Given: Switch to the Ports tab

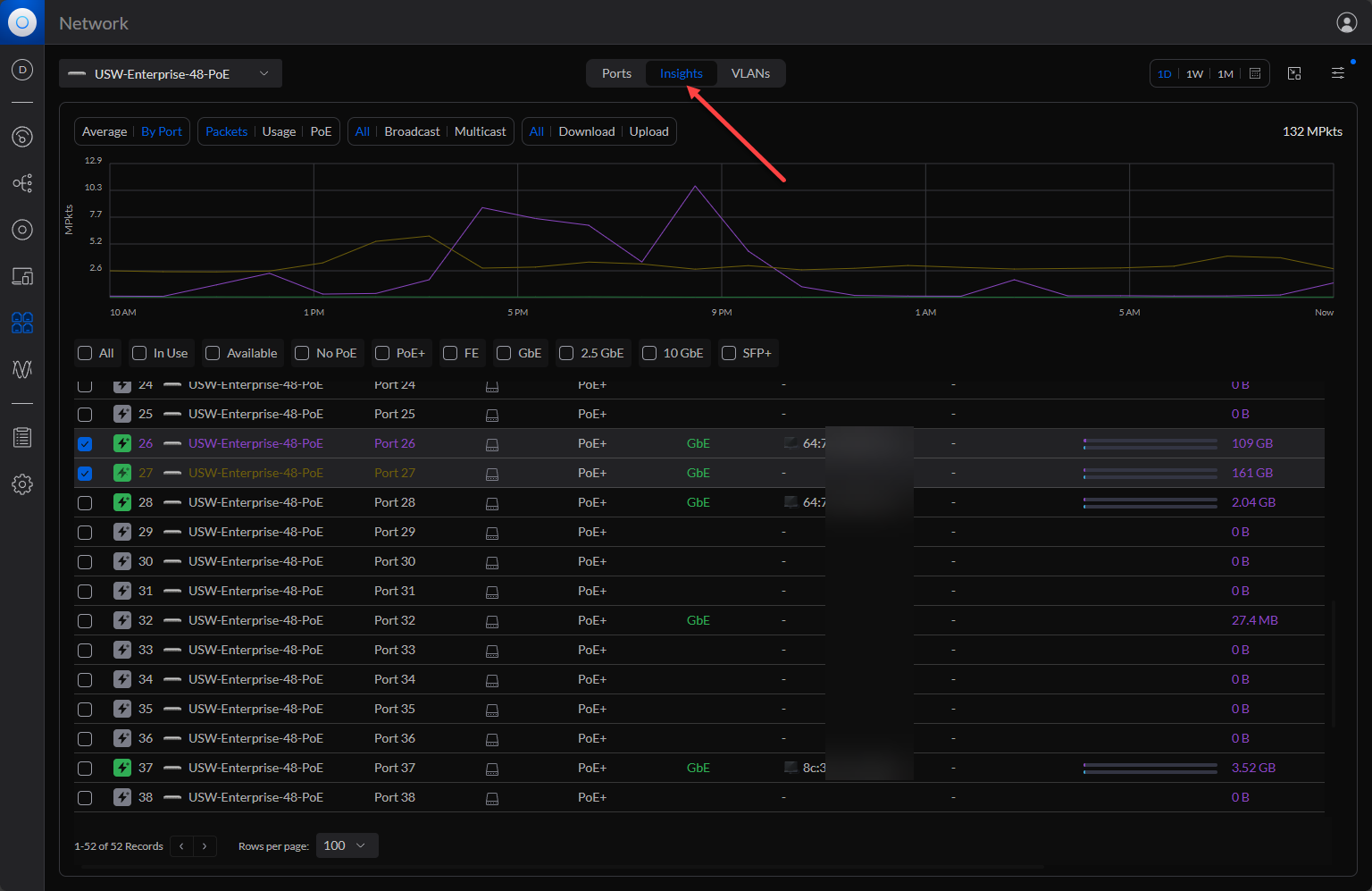Looking at the screenshot, I should coord(616,73).
